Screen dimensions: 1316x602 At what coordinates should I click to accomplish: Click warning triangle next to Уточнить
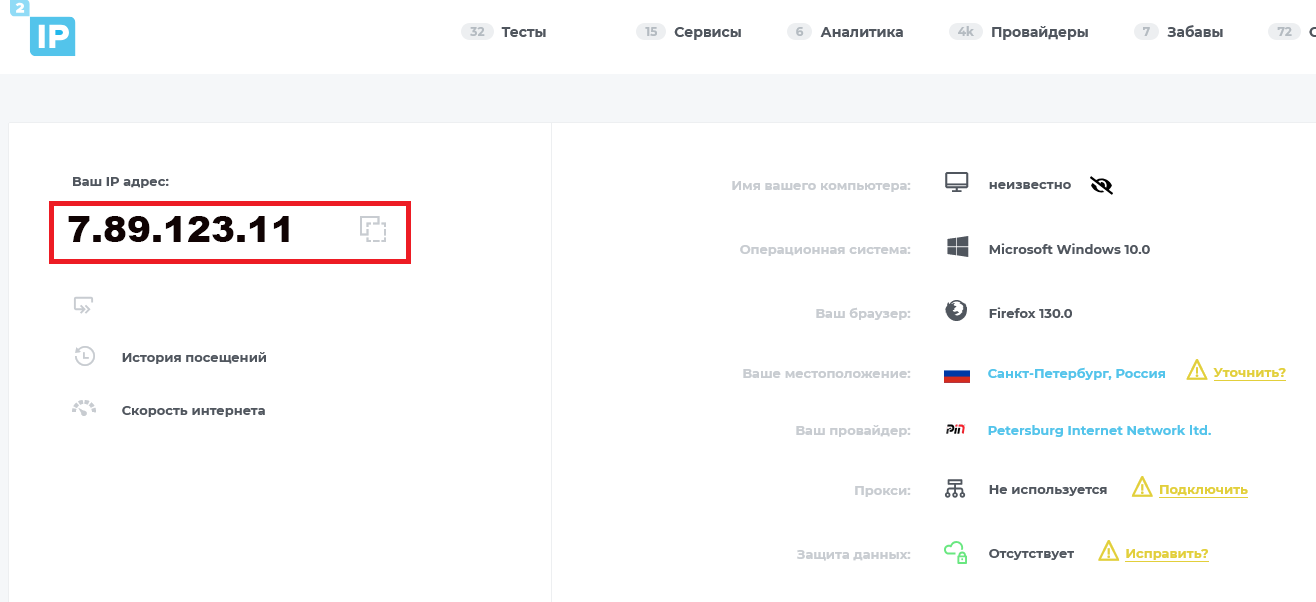tap(1197, 371)
